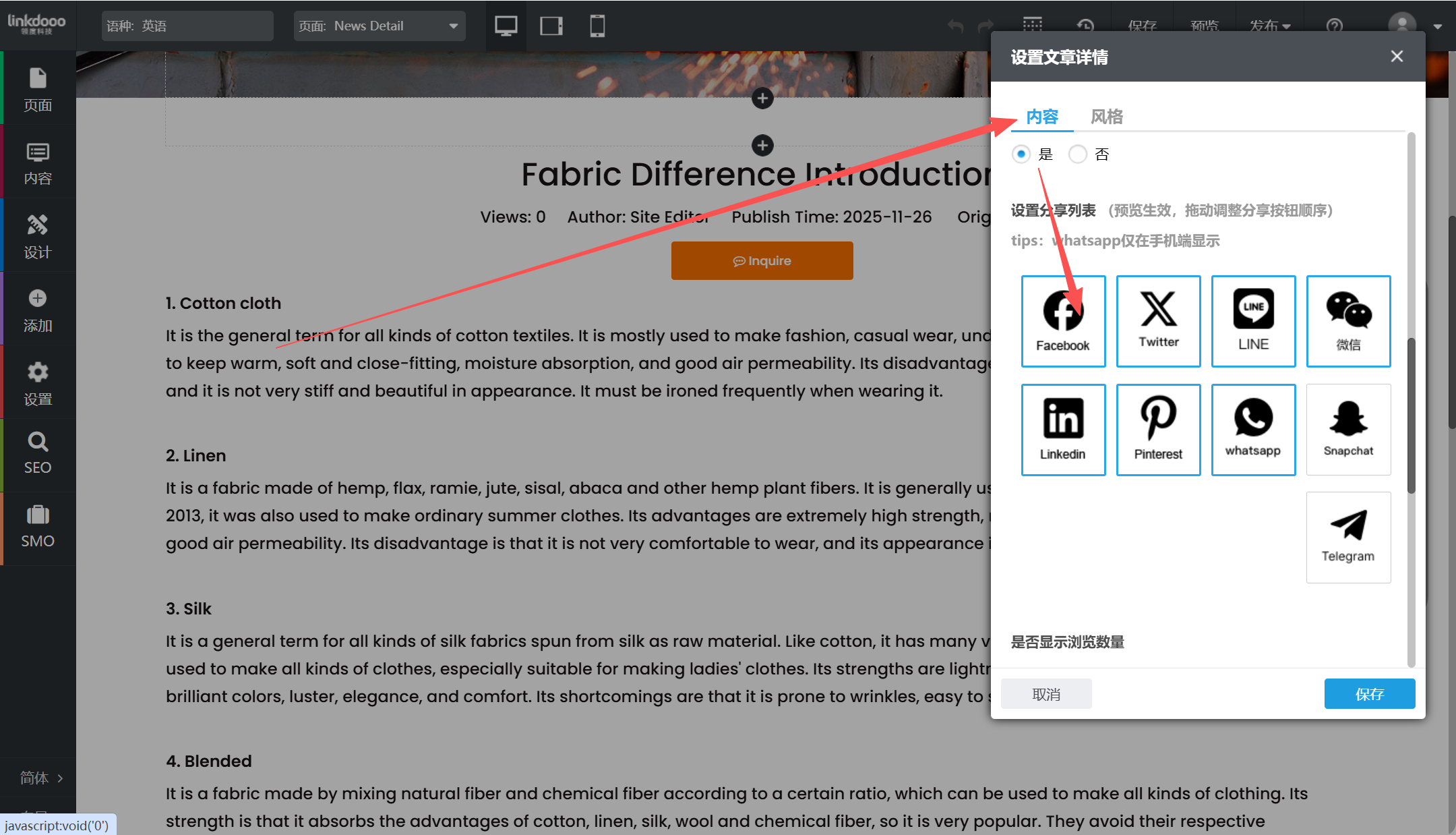Open the SEO sidebar panel
This screenshot has width=1456, height=835.
point(38,454)
